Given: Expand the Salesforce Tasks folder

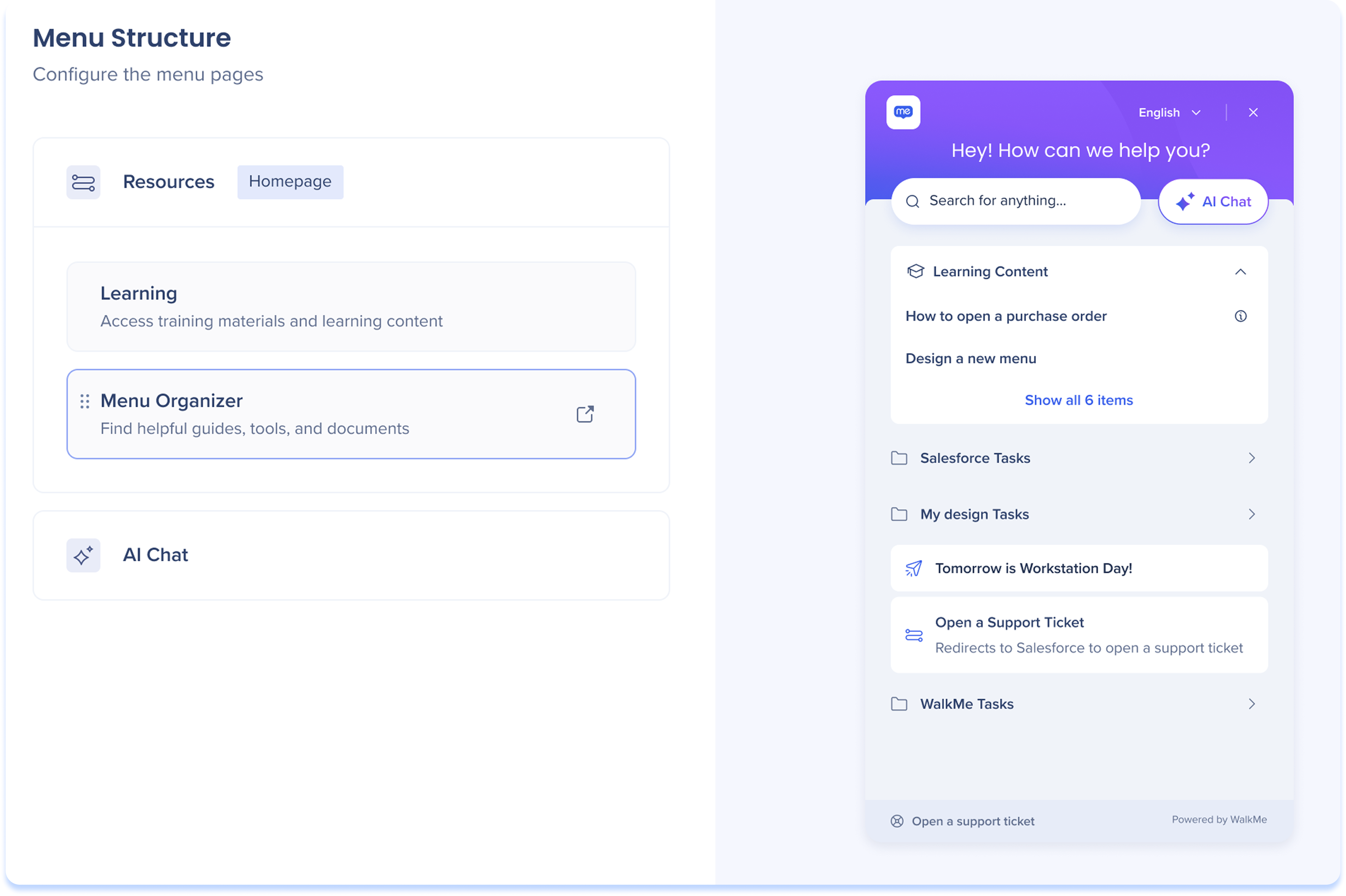Looking at the screenshot, I should tap(1079, 458).
